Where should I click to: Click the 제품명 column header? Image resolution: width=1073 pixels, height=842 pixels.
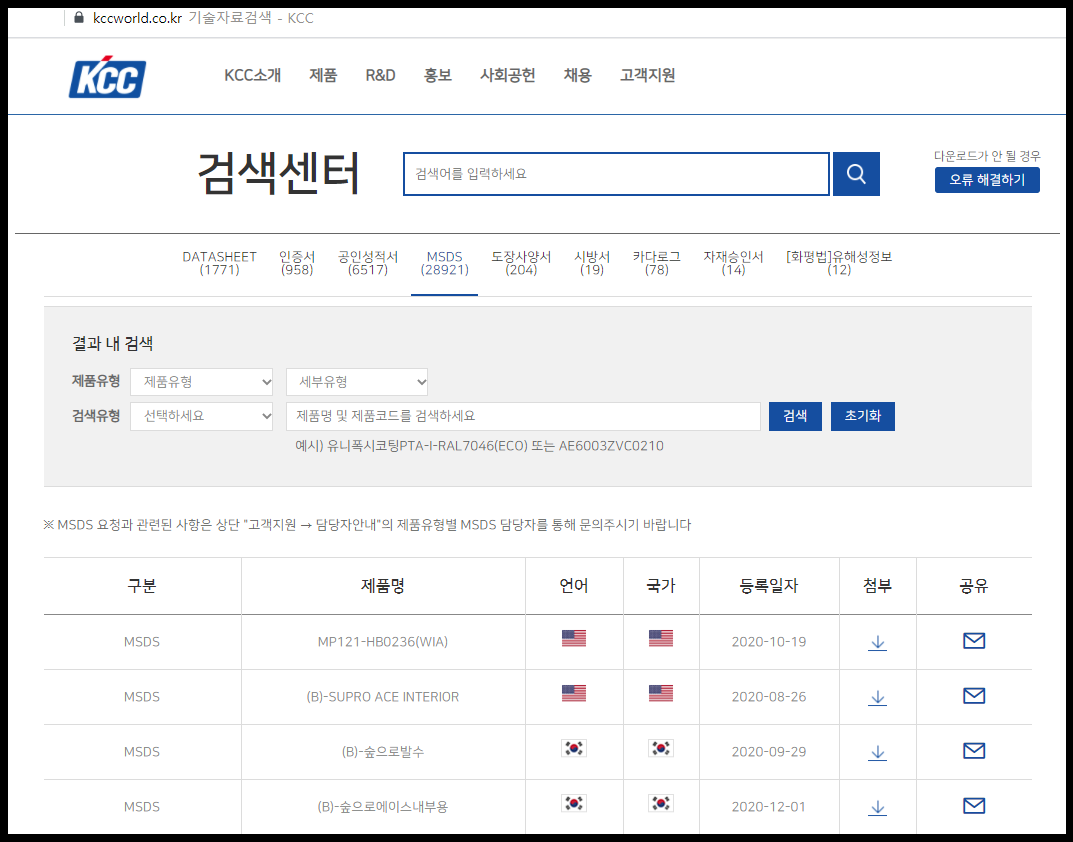[383, 586]
